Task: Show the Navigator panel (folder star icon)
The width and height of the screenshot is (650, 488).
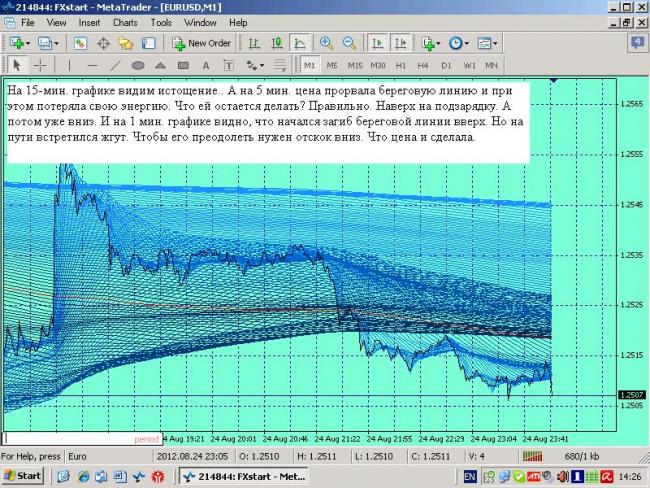Action: (126, 43)
